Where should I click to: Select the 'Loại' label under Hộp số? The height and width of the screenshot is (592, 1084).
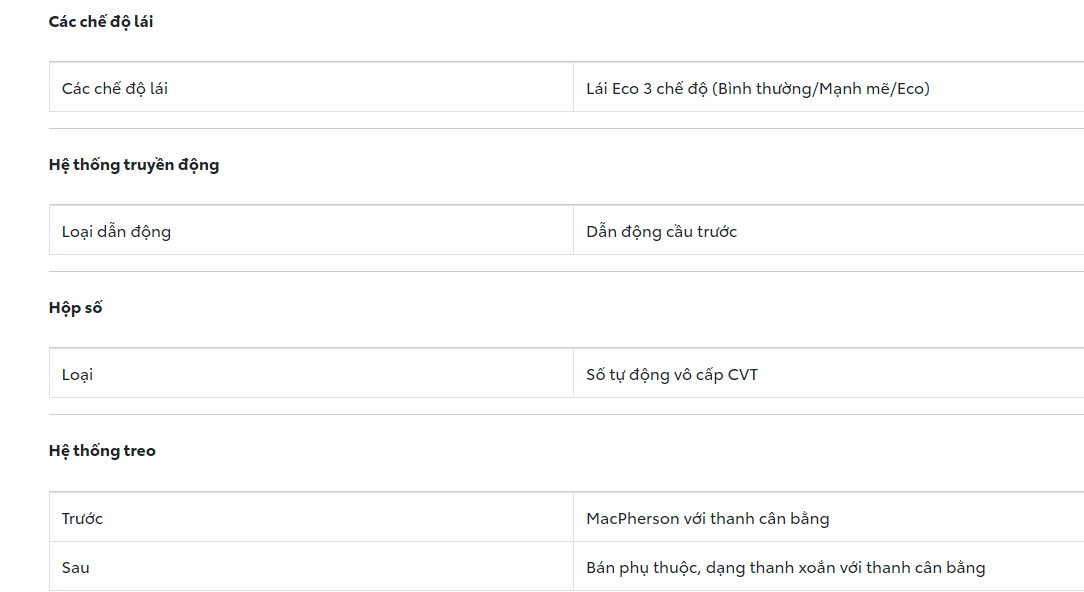click(77, 375)
